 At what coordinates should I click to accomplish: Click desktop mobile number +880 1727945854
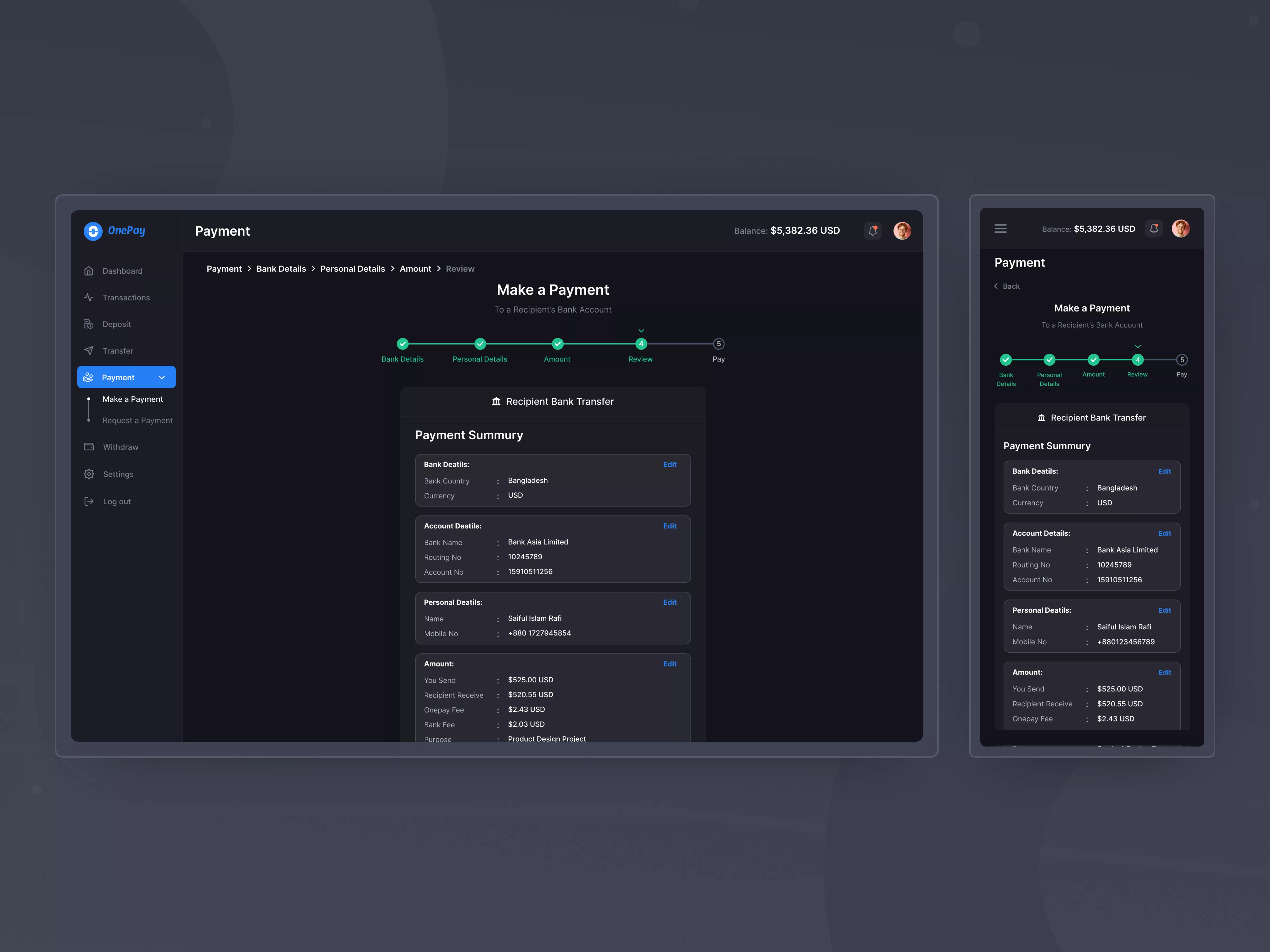[x=539, y=633]
